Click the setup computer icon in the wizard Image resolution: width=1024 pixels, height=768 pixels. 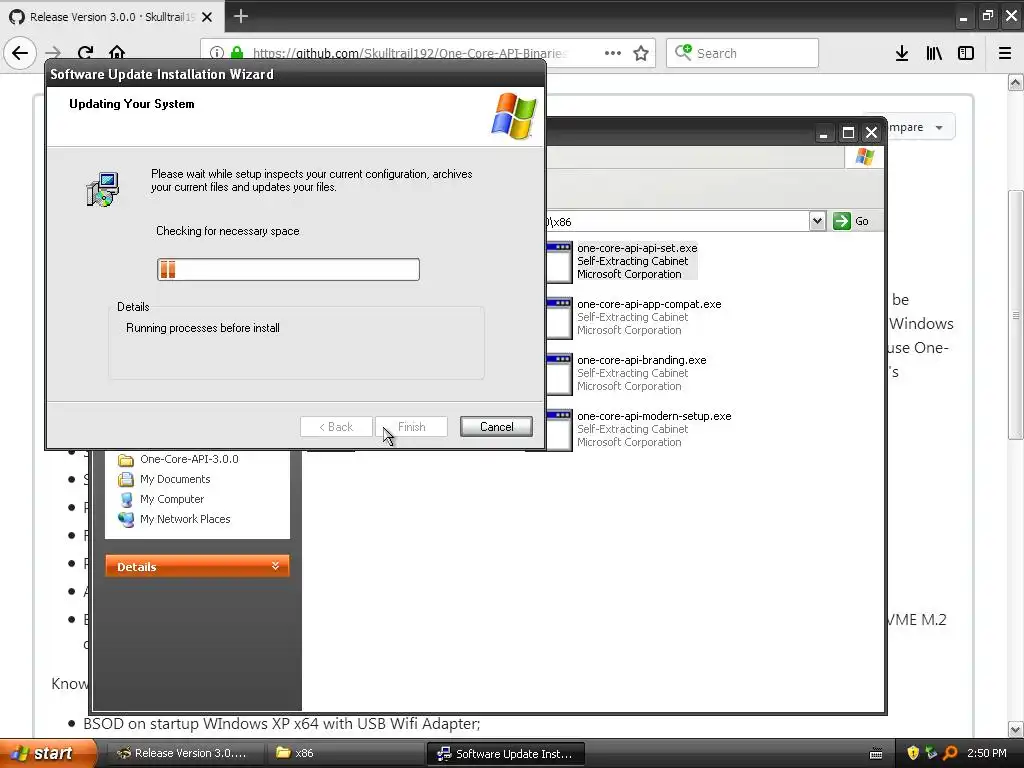[x=103, y=189]
